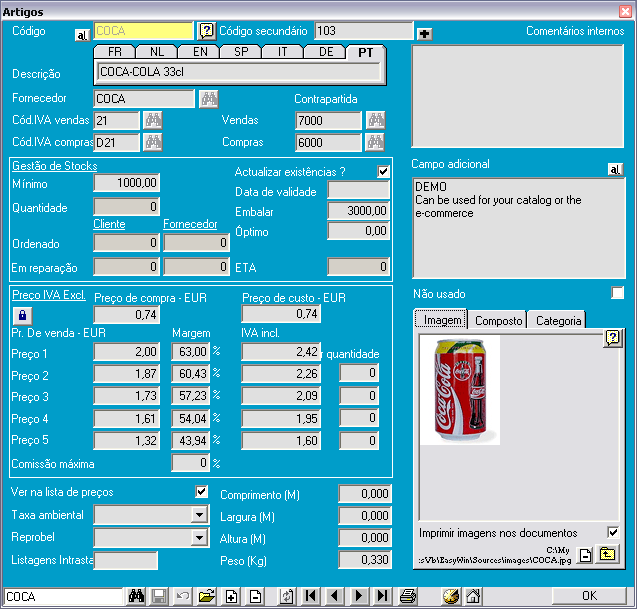This screenshot has width=637, height=609.
Task: Go to next record
Action: tap(359, 596)
